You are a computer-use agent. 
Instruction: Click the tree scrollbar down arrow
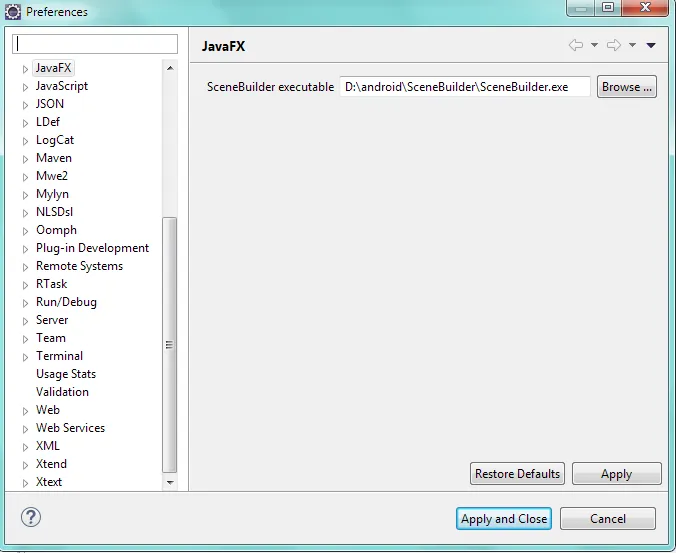[170, 482]
